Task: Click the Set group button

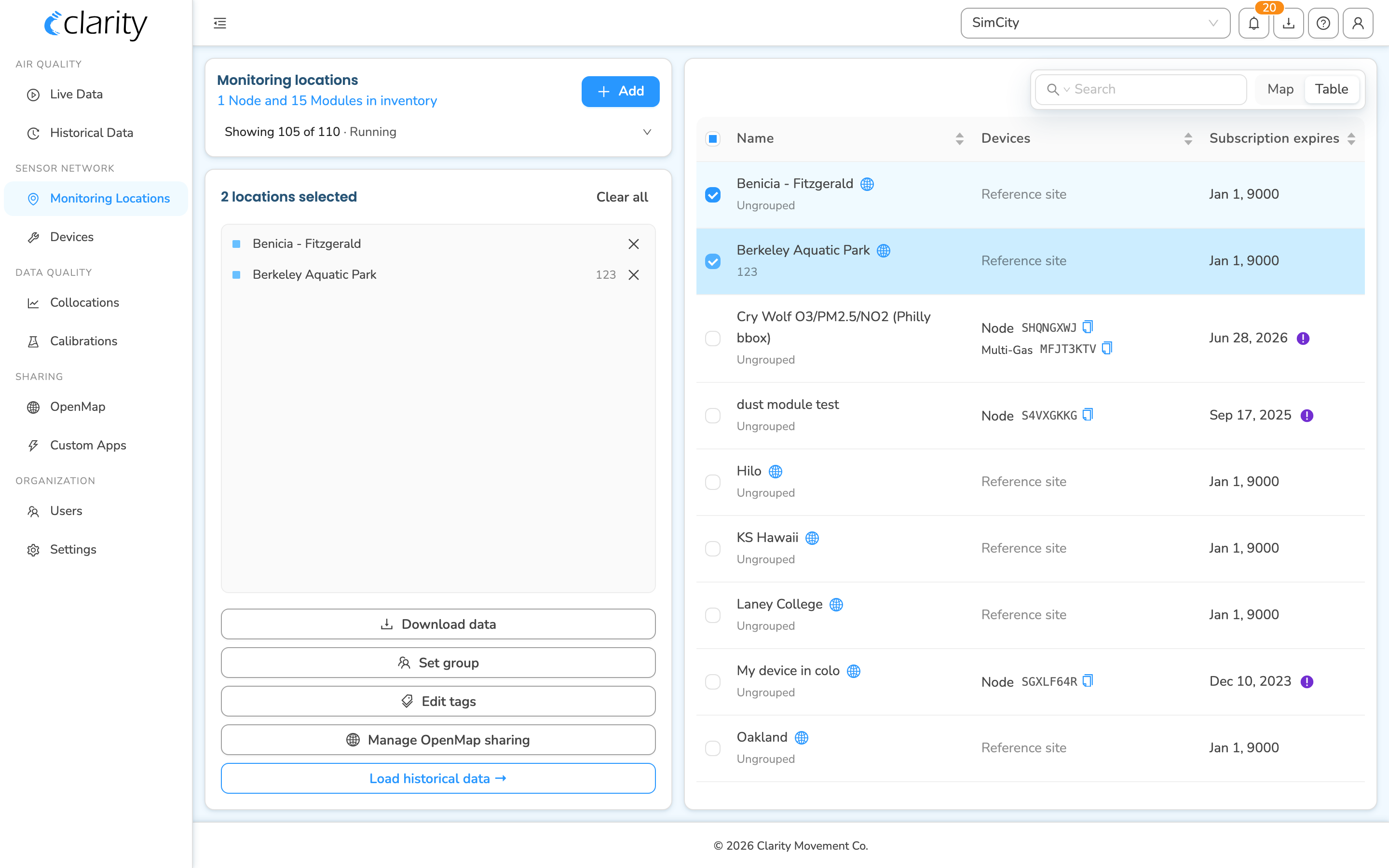Action: (x=438, y=663)
